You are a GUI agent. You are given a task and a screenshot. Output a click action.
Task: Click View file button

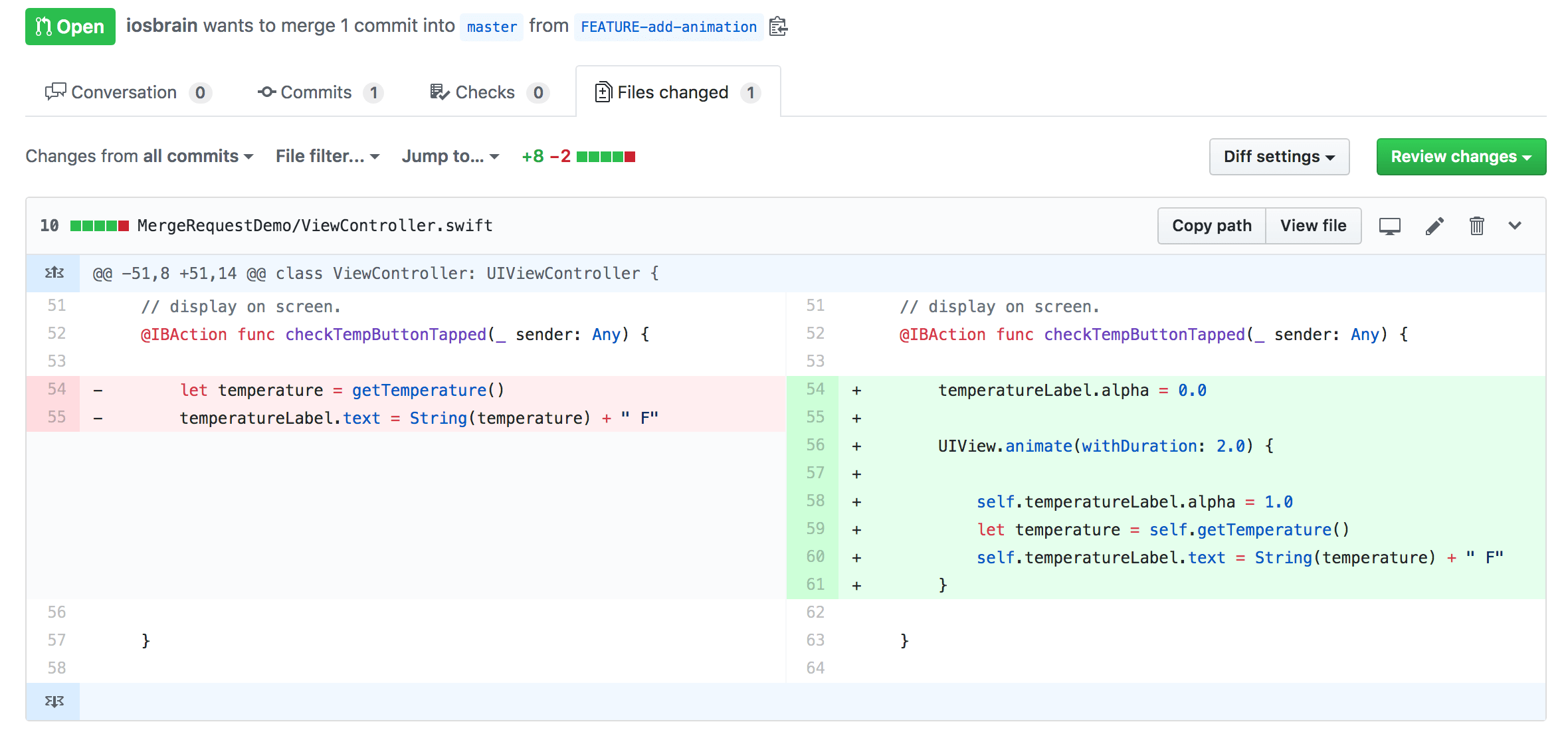(1313, 226)
